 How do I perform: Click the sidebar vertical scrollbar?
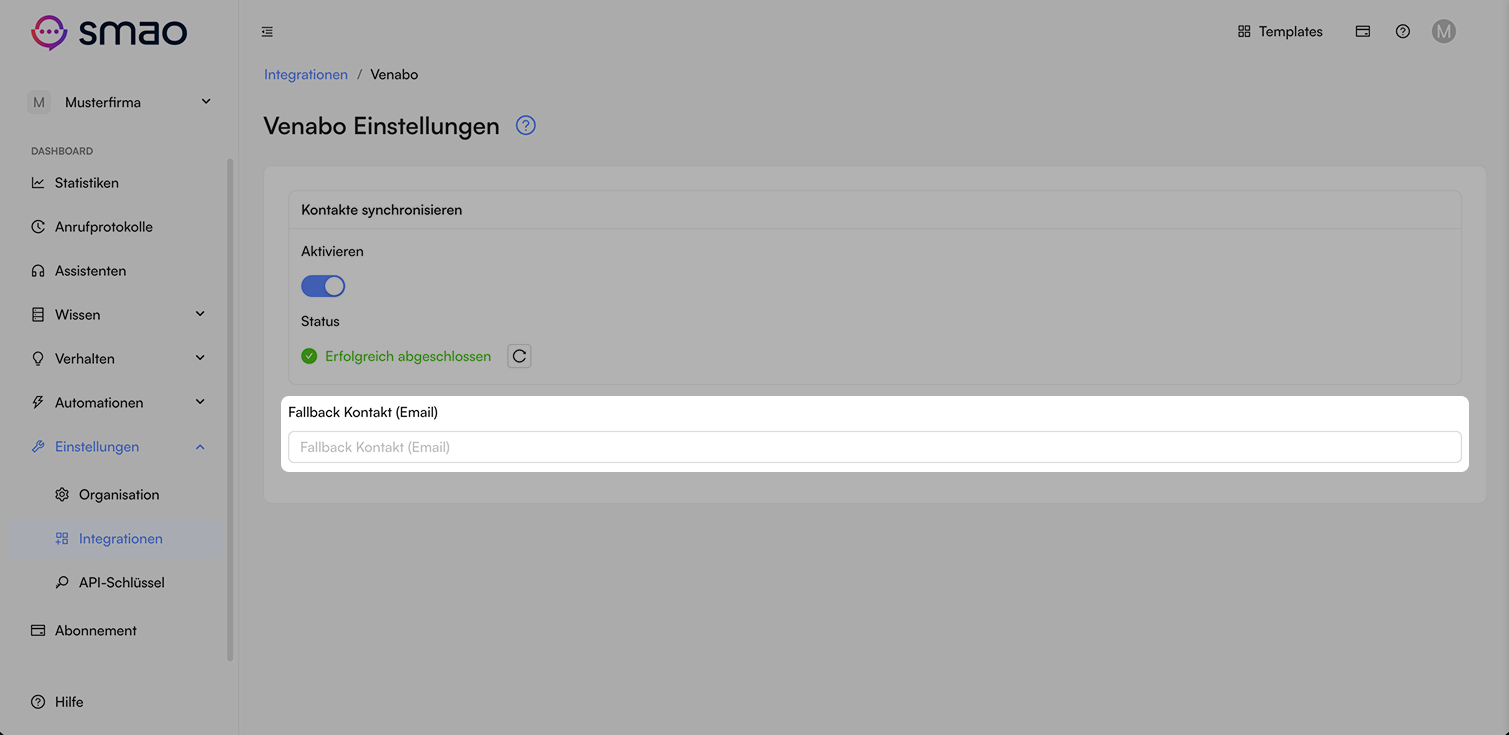230,410
